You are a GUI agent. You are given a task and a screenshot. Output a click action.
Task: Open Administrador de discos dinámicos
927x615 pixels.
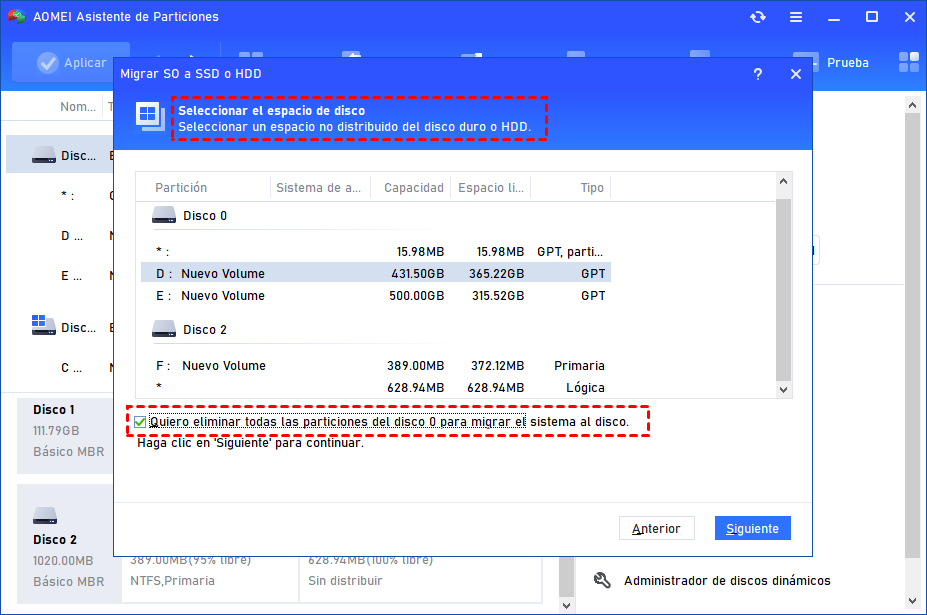(x=727, y=581)
